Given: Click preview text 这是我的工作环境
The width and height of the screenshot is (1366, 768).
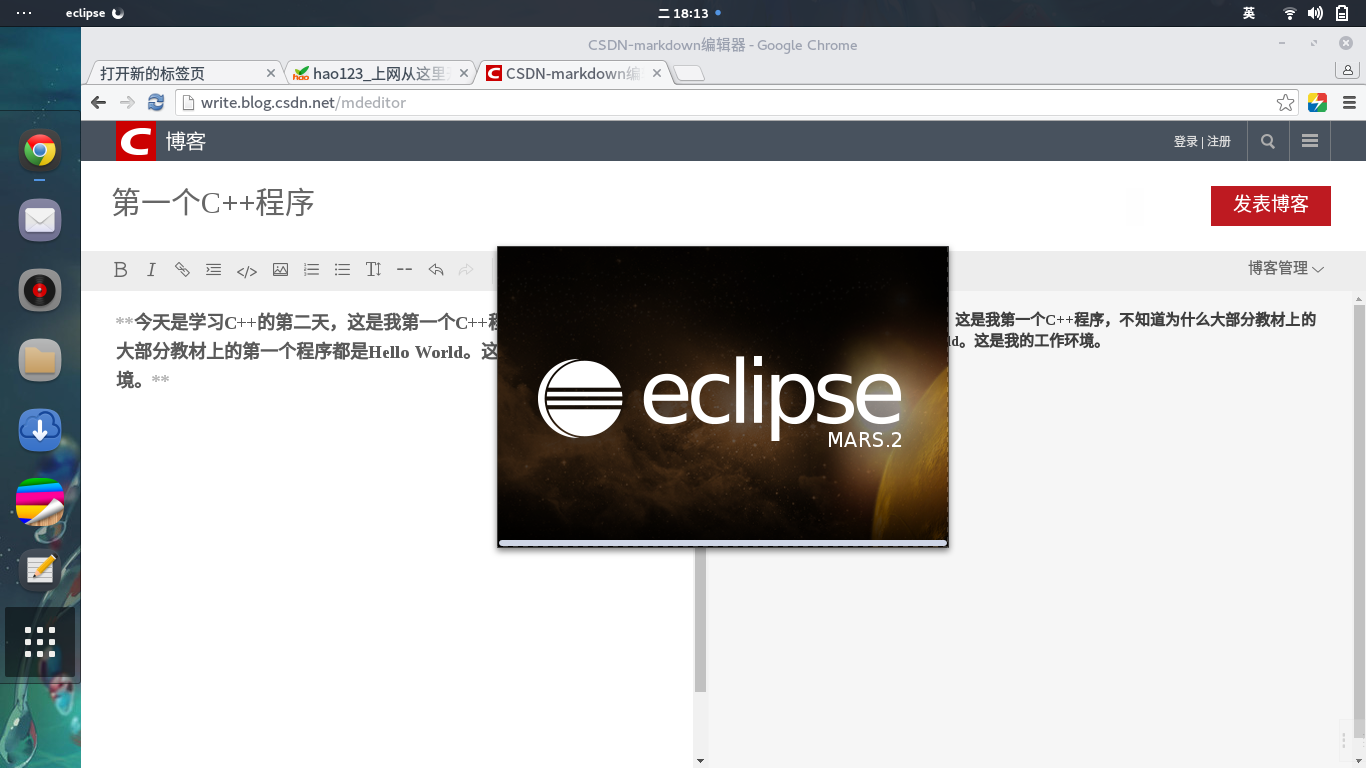Looking at the screenshot, I should (1037, 340).
